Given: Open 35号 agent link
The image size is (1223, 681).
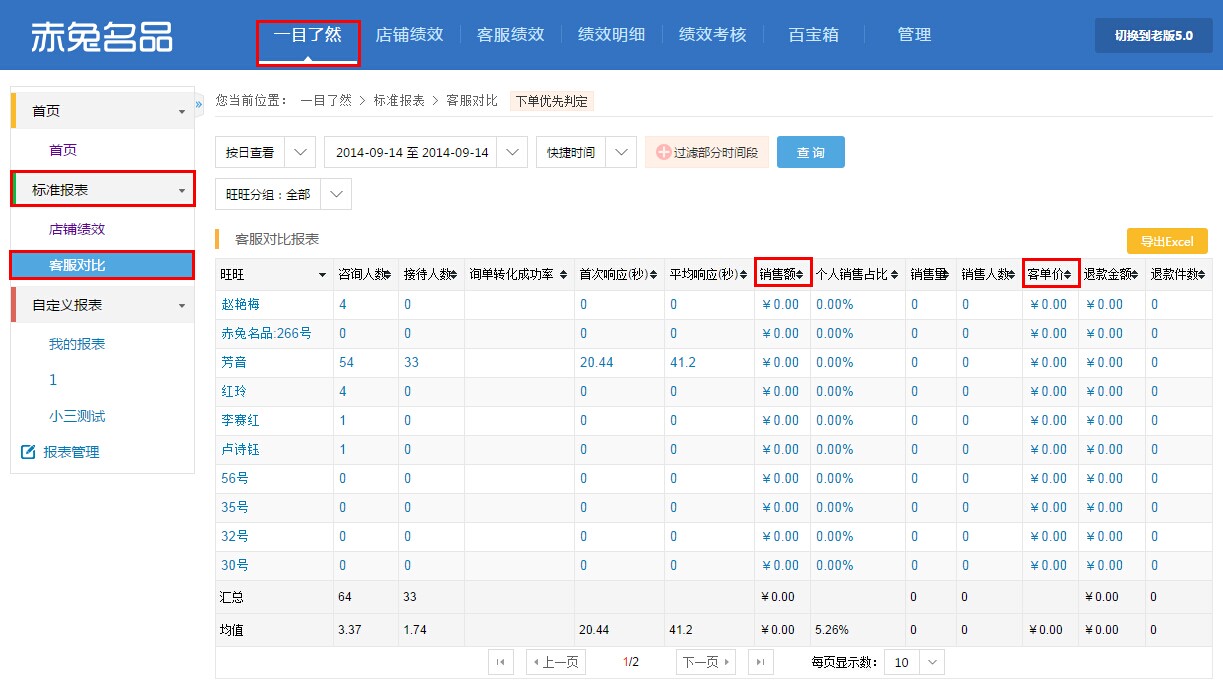Looking at the screenshot, I should pyautogui.click(x=235, y=507).
